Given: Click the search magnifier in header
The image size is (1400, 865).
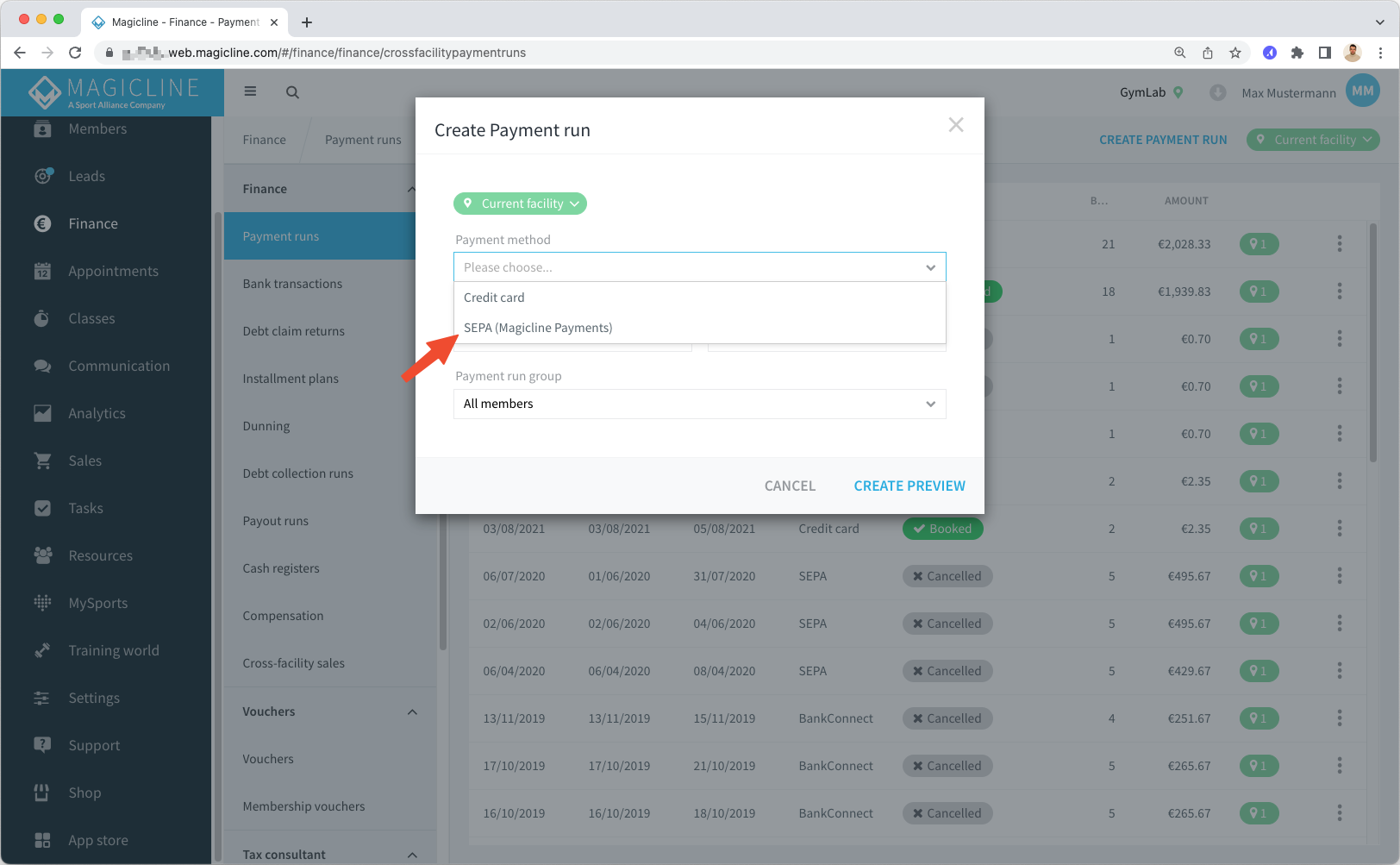Looking at the screenshot, I should coord(293,92).
